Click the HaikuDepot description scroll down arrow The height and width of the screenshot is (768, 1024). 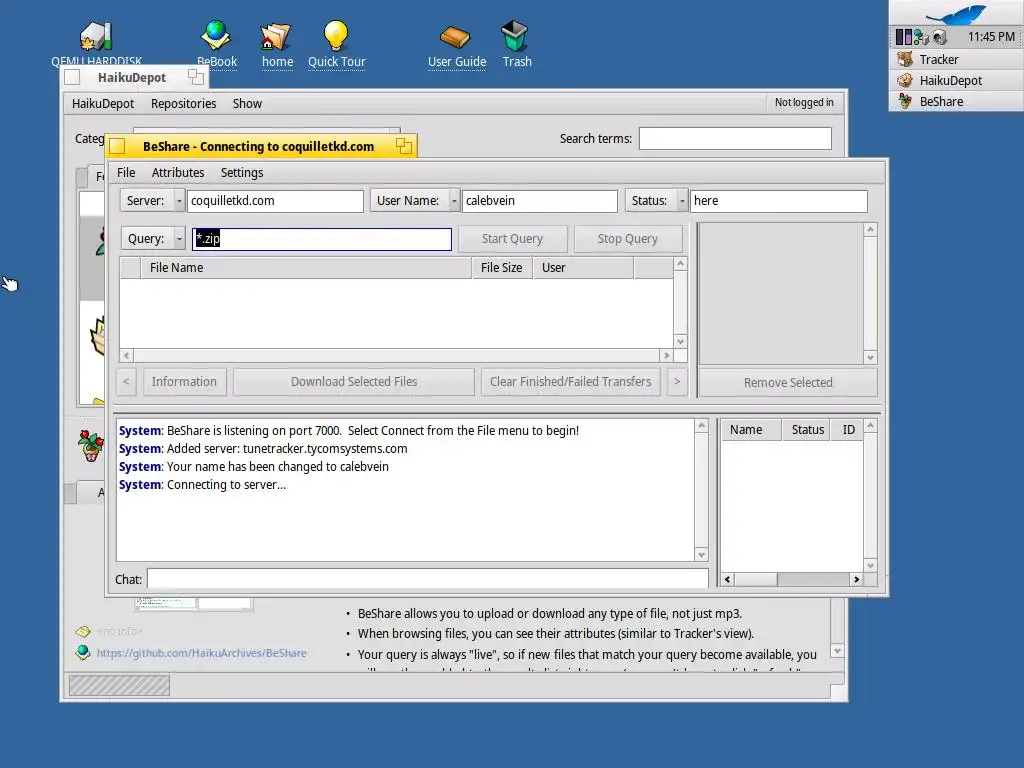pos(837,651)
